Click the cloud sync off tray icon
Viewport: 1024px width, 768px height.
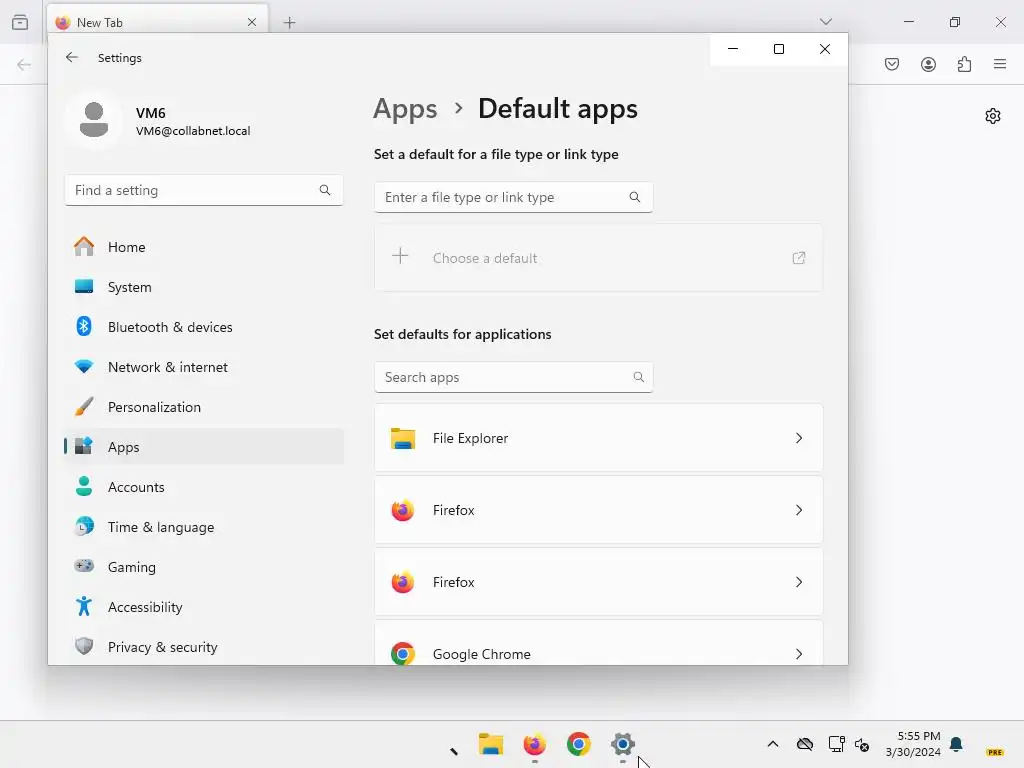pos(805,744)
